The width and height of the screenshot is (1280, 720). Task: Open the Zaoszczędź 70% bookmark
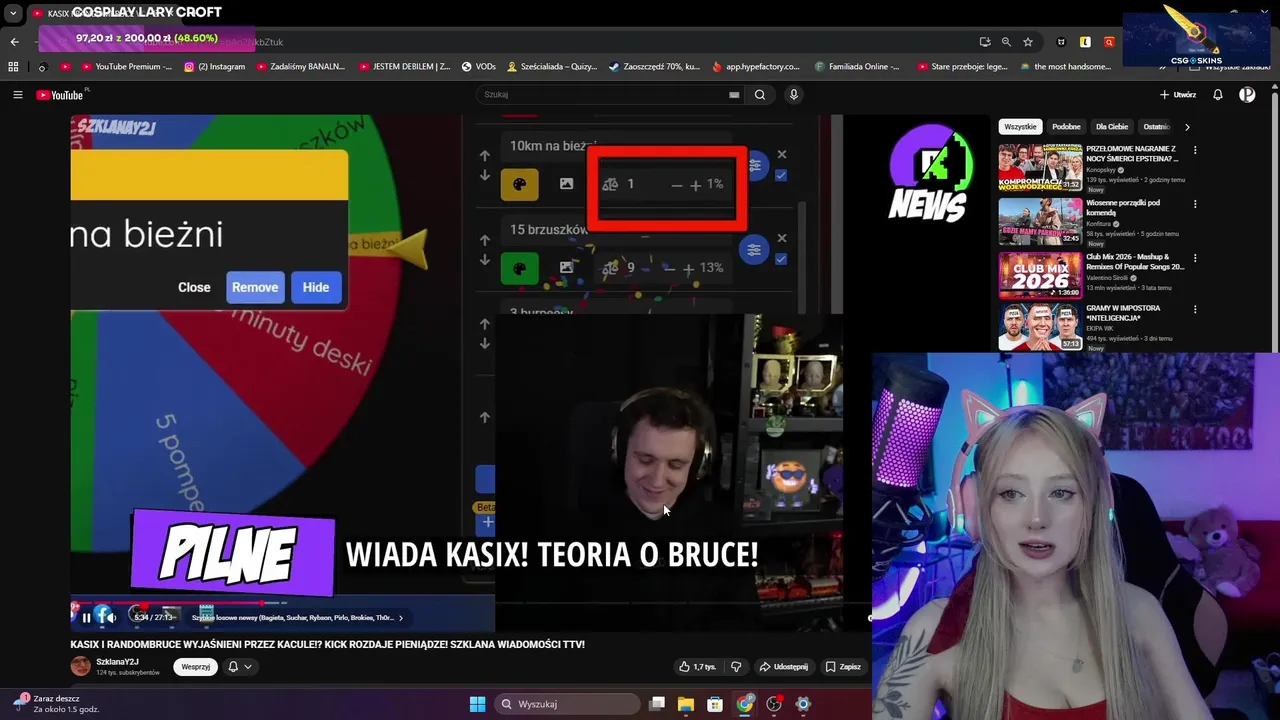[x=654, y=67]
